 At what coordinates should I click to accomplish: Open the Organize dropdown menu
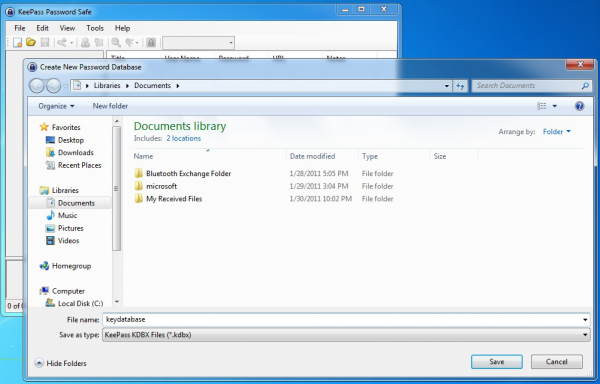pyautogui.click(x=56, y=106)
